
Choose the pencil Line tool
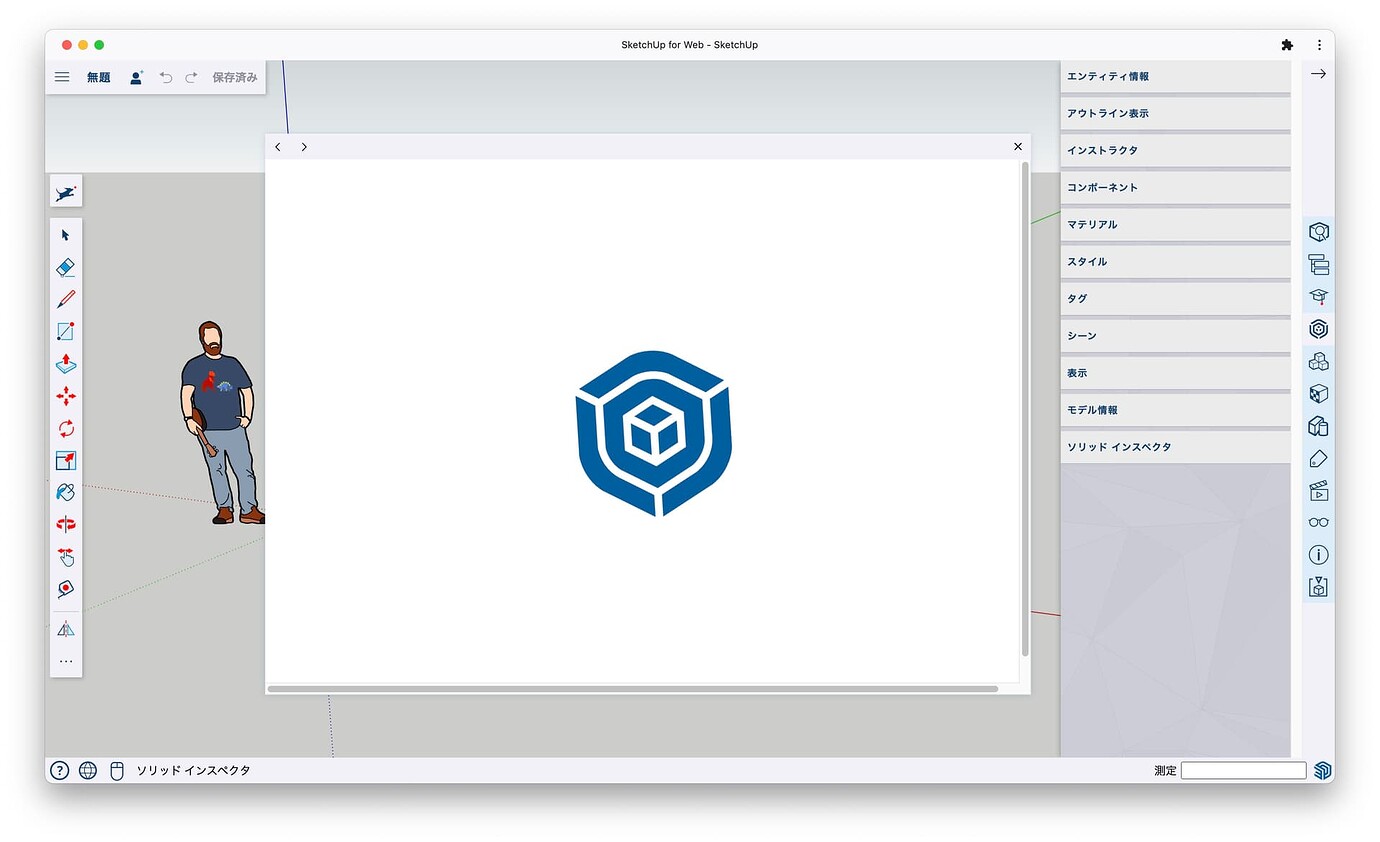[65, 298]
